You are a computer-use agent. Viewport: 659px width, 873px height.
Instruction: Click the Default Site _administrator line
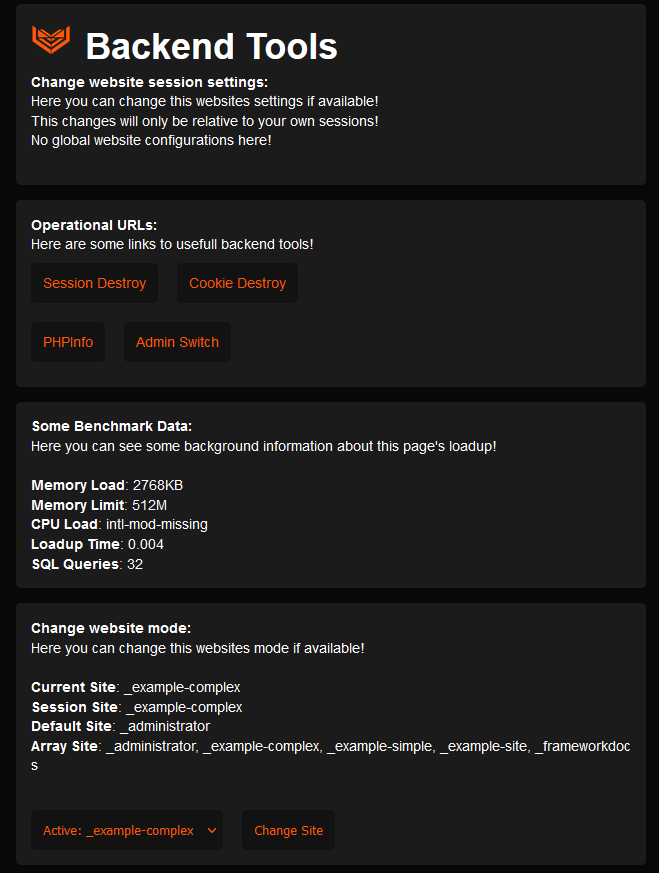point(120,726)
